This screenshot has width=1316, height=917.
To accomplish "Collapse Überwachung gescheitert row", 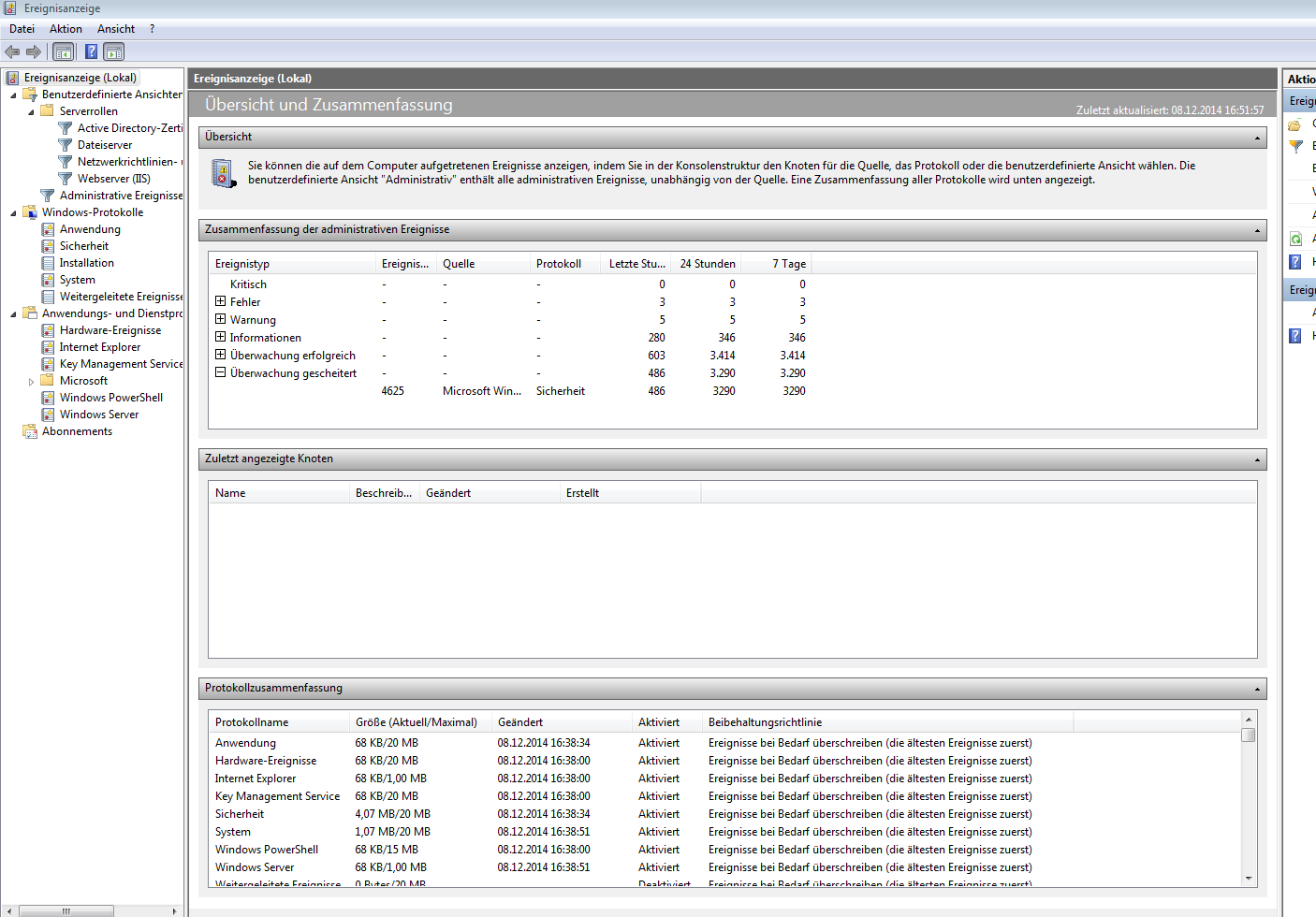I will click(x=221, y=372).
